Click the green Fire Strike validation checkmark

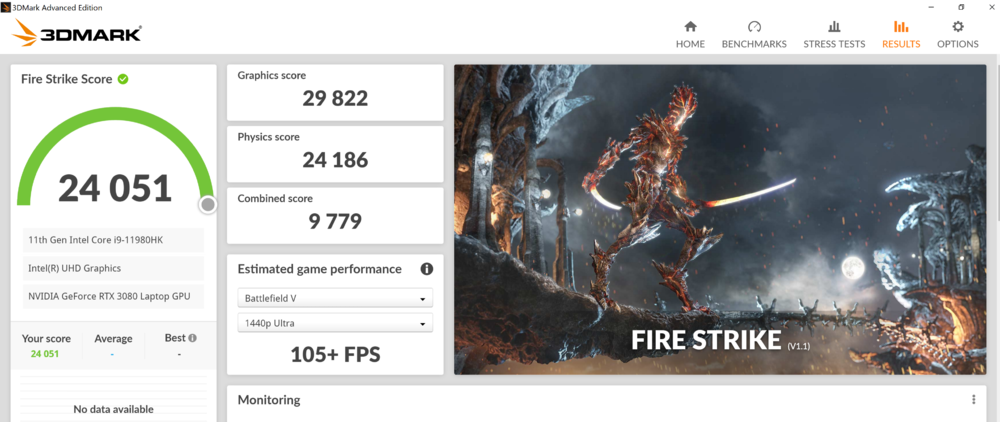point(123,79)
